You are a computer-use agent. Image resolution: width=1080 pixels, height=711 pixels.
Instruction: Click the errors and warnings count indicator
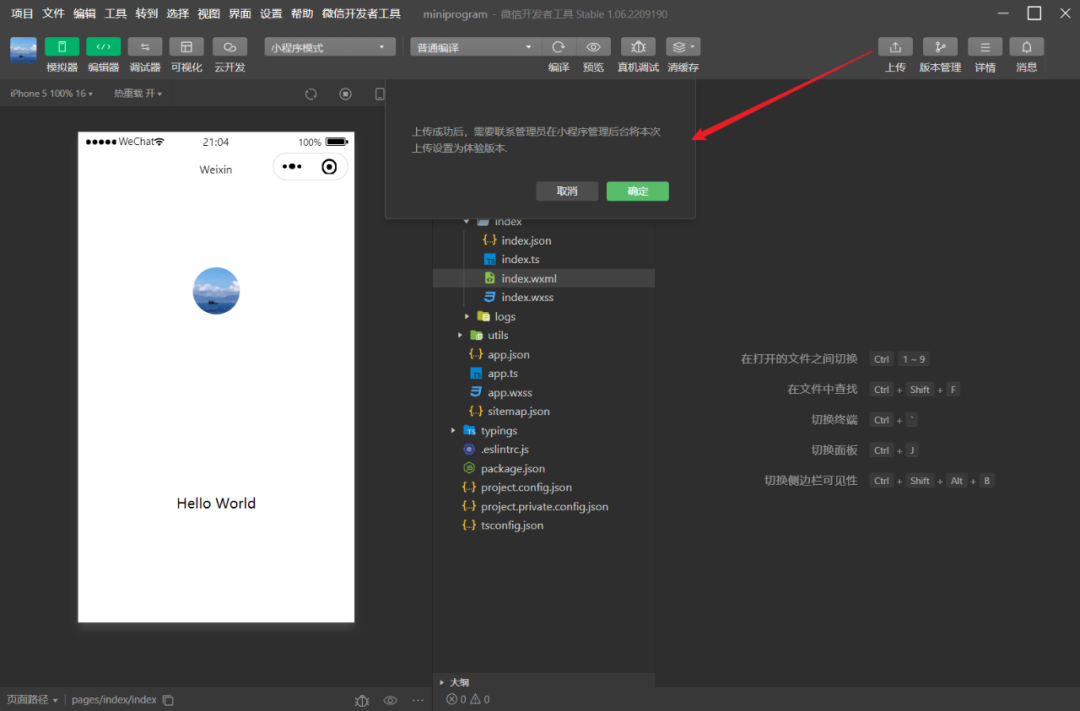click(x=468, y=699)
